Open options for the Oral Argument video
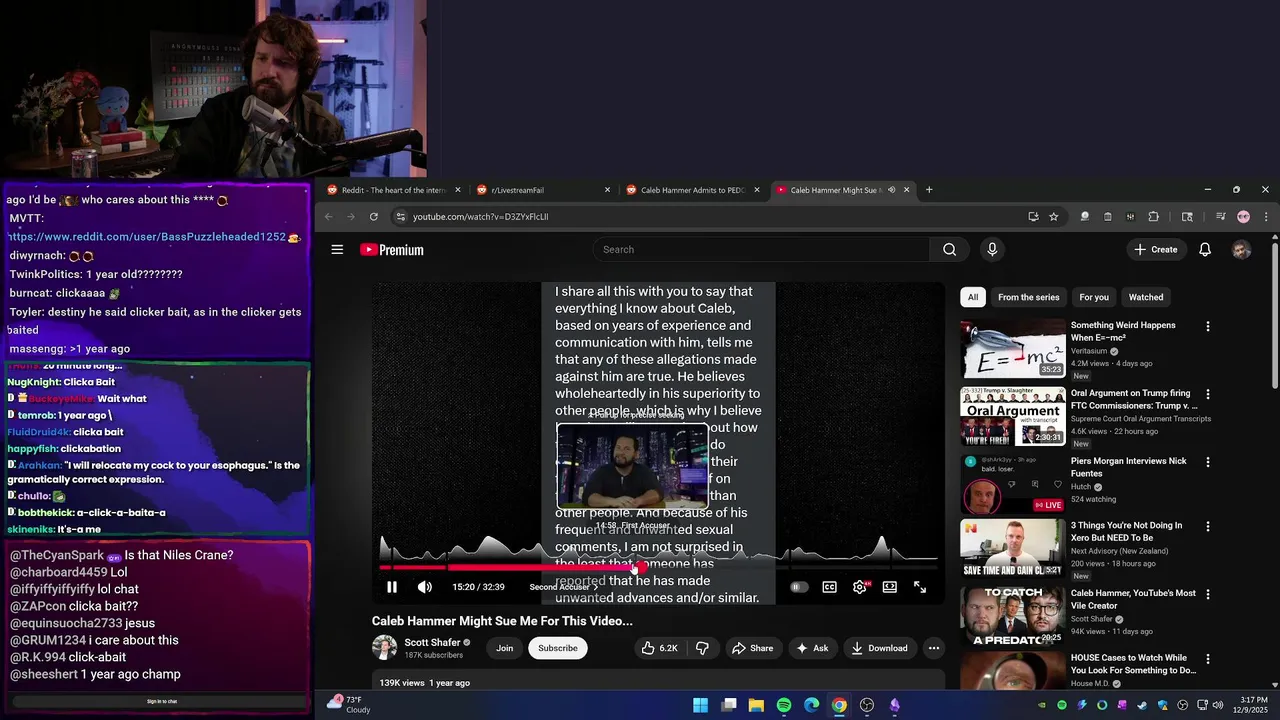 pyautogui.click(x=1207, y=395)
